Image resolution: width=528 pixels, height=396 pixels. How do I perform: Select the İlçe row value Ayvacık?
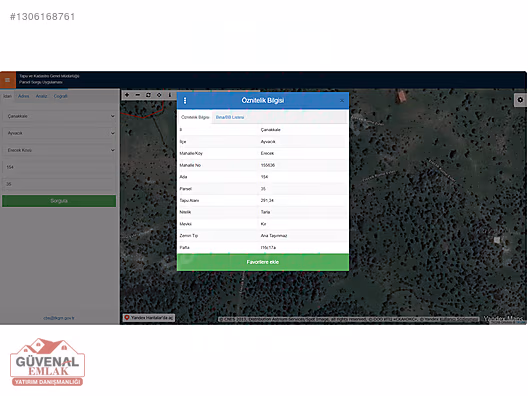click(x=268, y=142)
